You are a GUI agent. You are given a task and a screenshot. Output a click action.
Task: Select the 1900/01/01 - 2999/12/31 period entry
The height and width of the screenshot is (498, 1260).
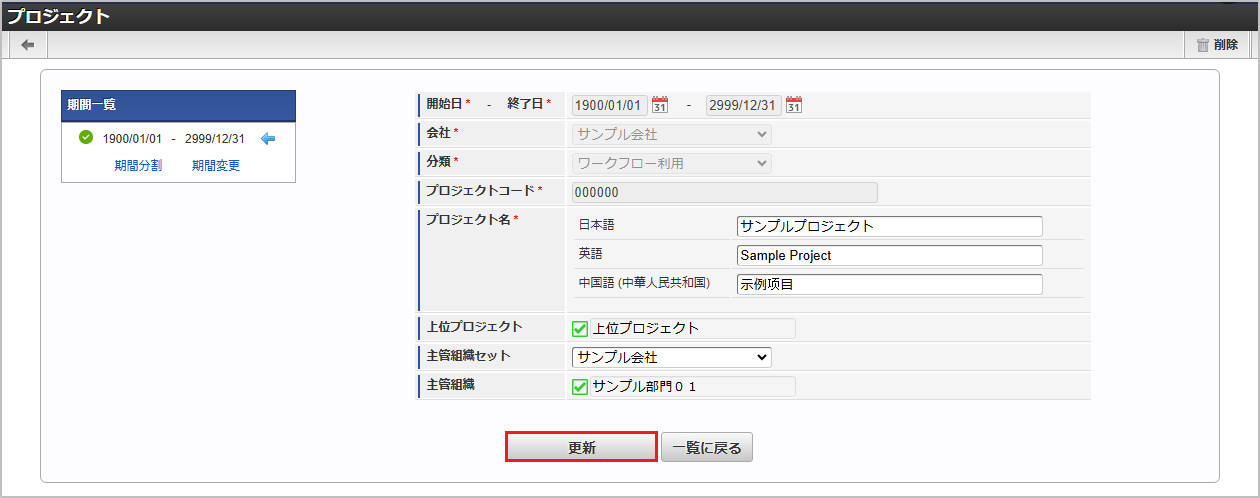(x=174, y=139)
